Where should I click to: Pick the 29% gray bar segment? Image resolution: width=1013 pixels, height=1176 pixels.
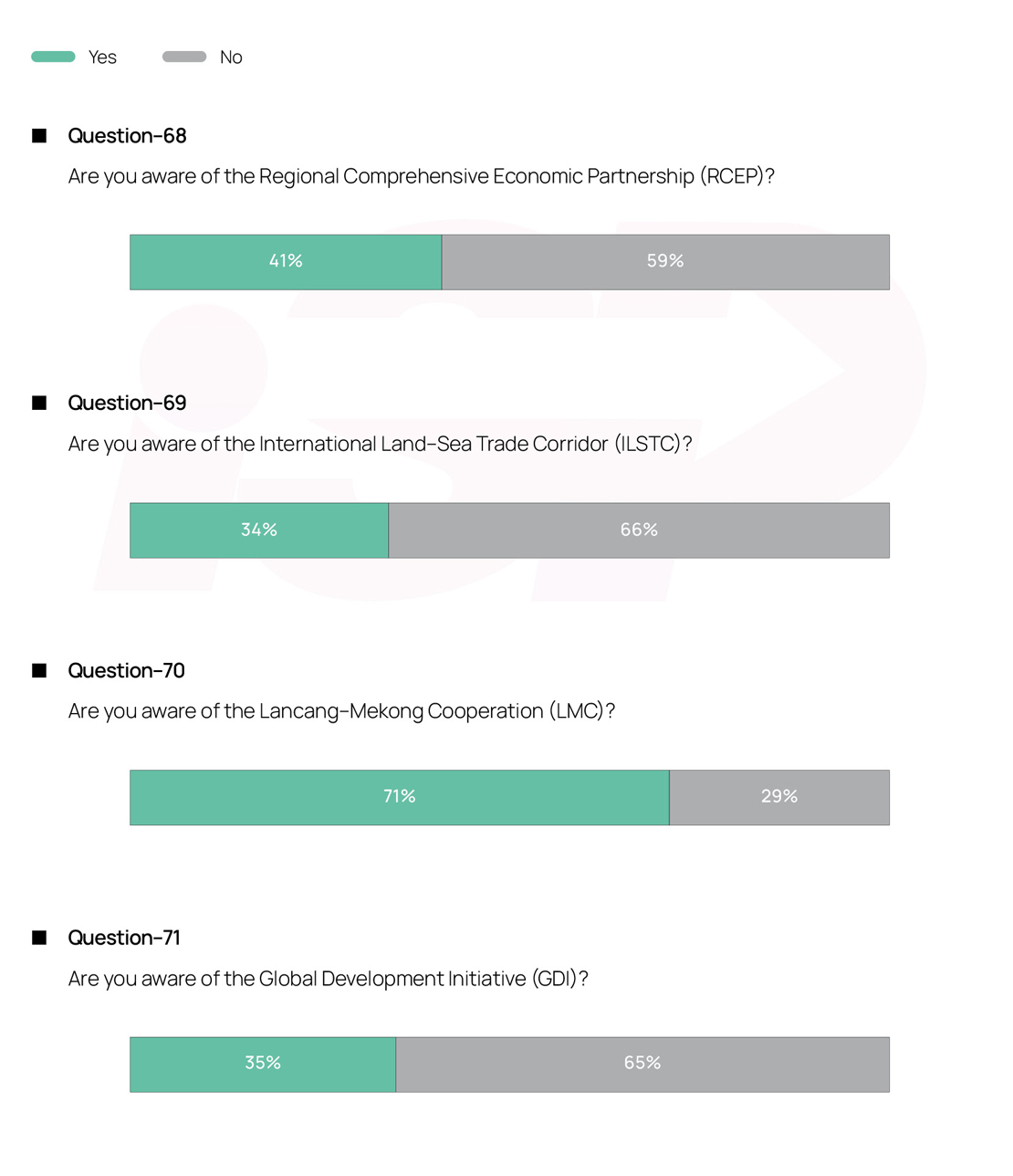[779, 797]
